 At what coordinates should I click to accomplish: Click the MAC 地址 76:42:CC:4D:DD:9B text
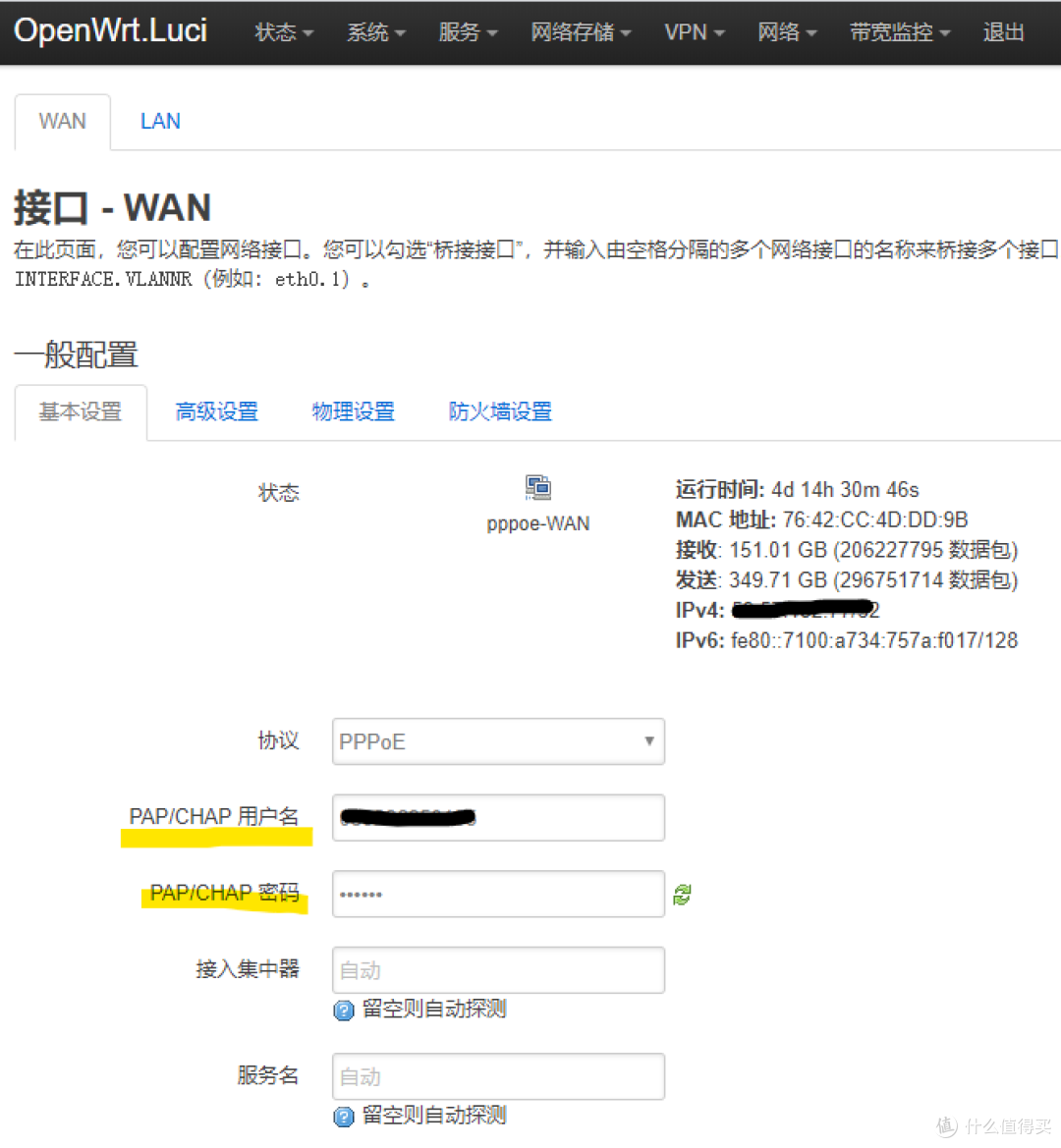point(821,519)
